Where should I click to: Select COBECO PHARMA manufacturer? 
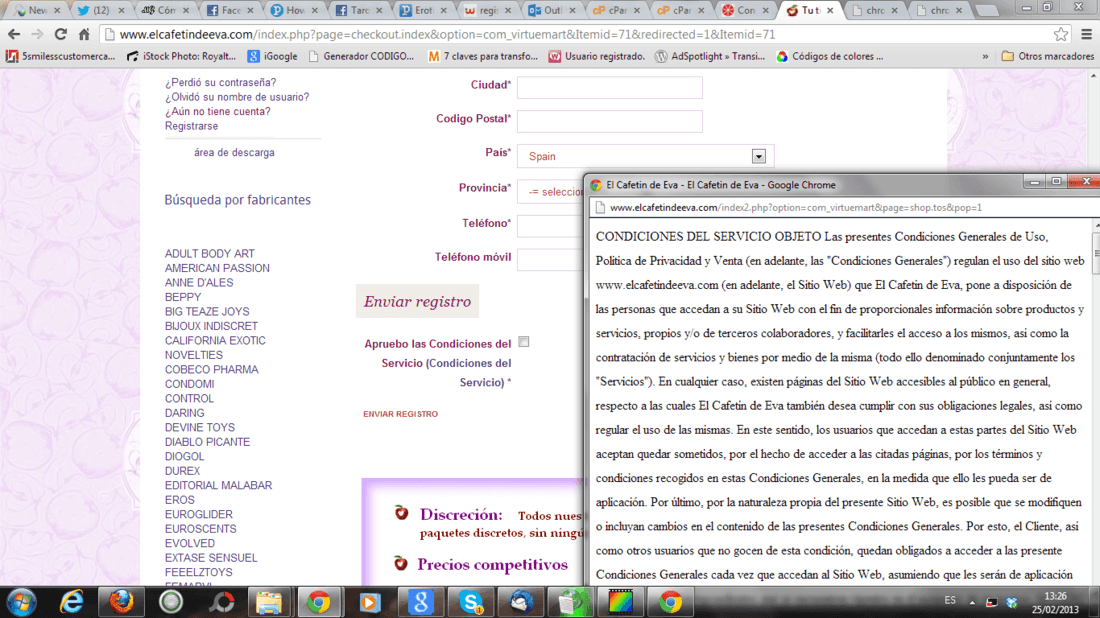(211, 370)
